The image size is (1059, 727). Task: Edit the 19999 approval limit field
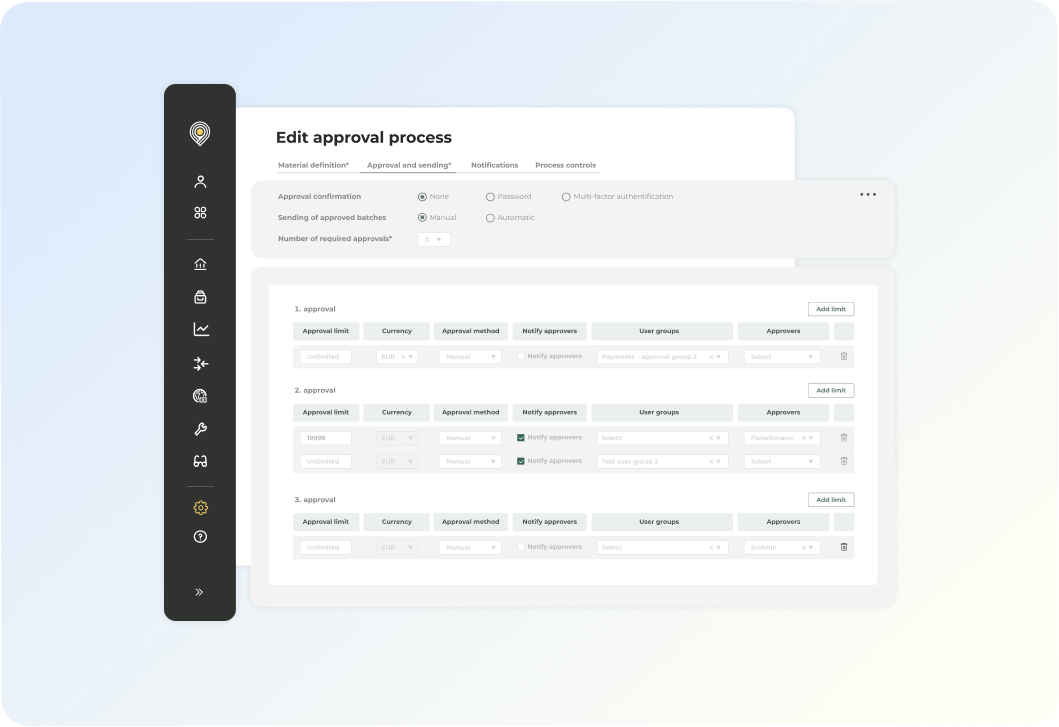[326, 438]
